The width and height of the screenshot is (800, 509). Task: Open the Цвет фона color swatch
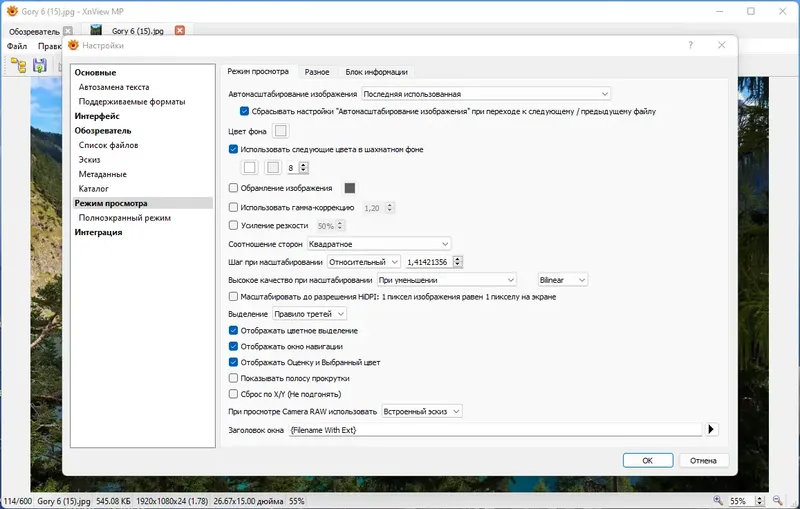[x=281, y=131]
